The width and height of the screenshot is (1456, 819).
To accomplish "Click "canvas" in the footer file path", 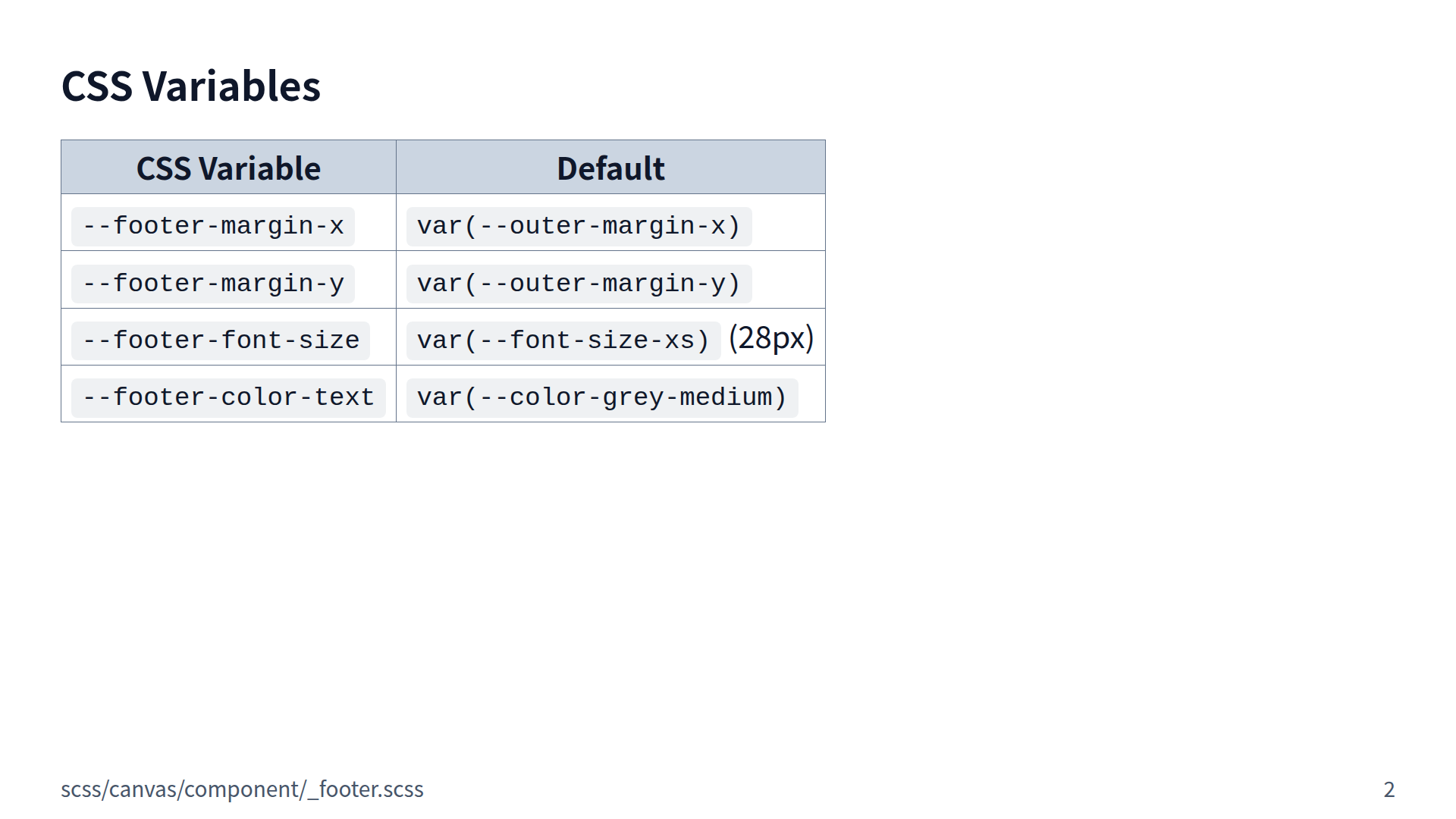I will click(143, 789).
